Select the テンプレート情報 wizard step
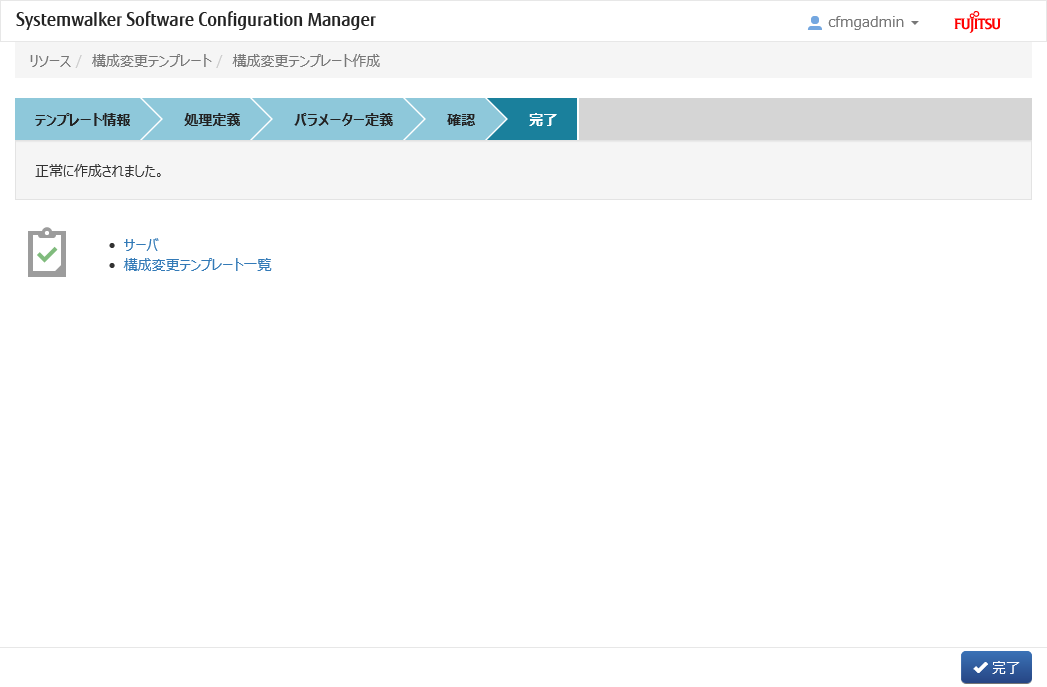 [x=82, y=120]
